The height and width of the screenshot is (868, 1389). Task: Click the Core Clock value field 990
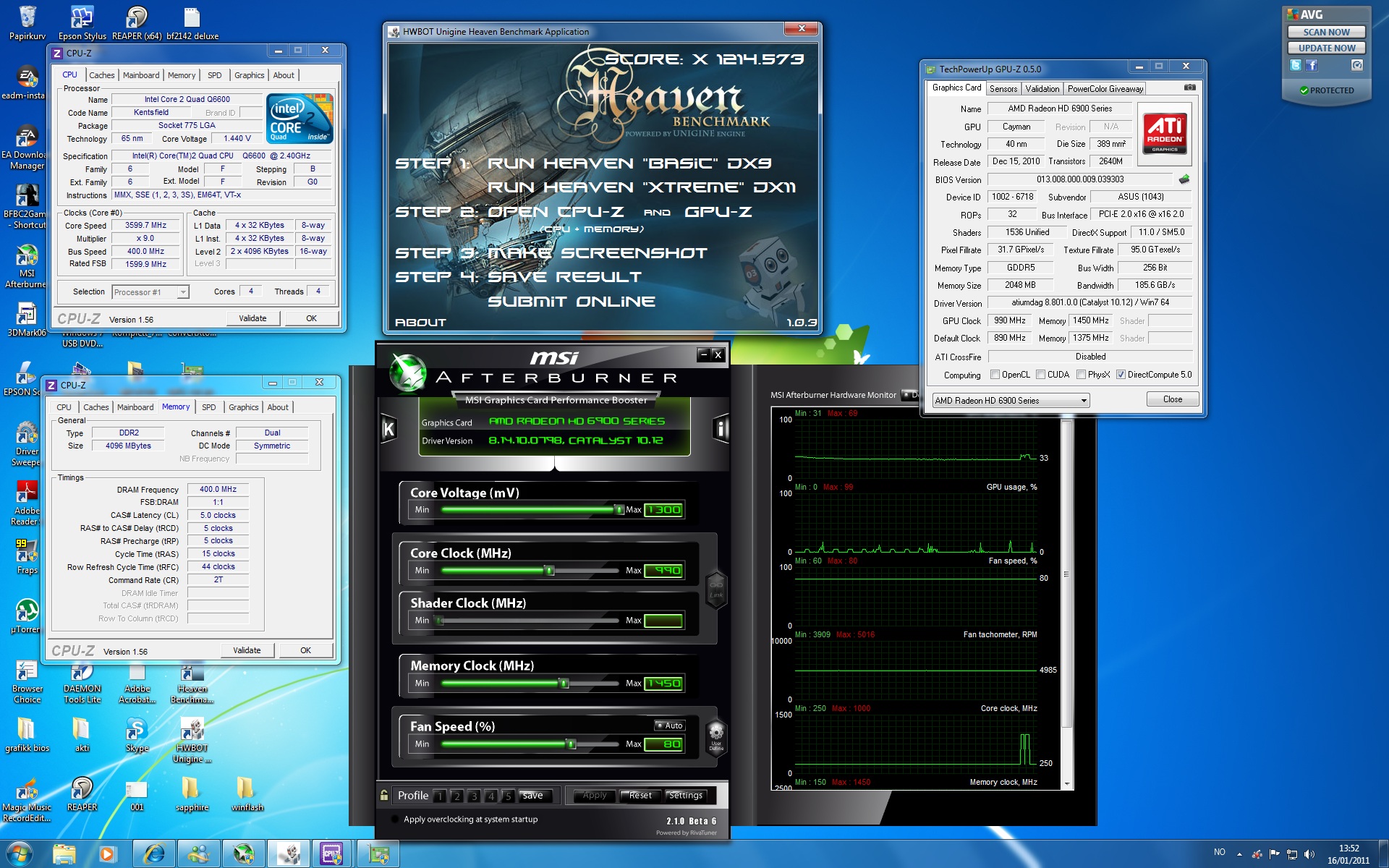(663, 571)
